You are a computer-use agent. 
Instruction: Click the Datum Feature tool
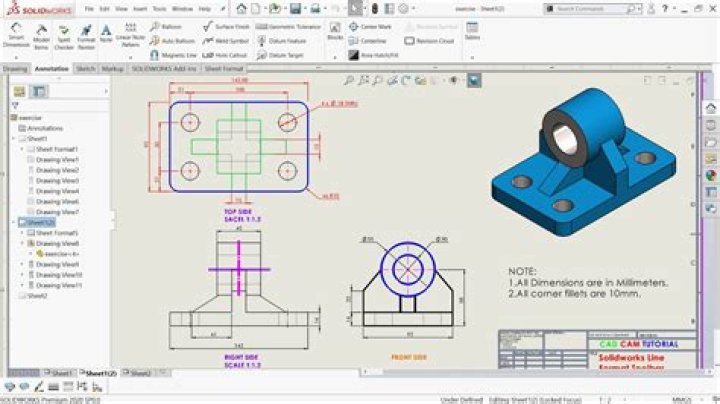pyautogui.click(x=281, y=41)
